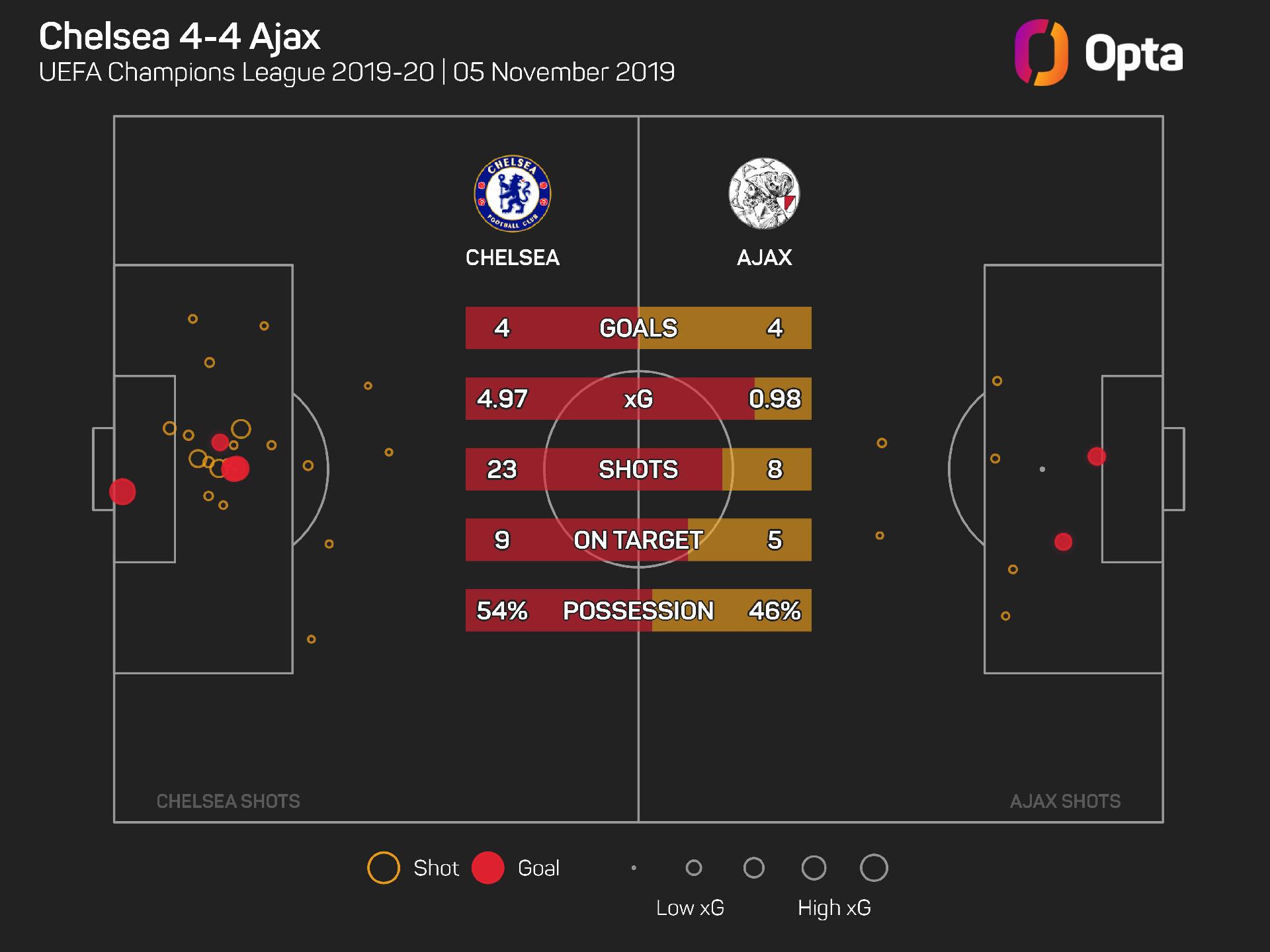Click the Chelsea 4-4 Ajax title
The width and height of the screenshot is (1270, 952).
pos(179,36)
